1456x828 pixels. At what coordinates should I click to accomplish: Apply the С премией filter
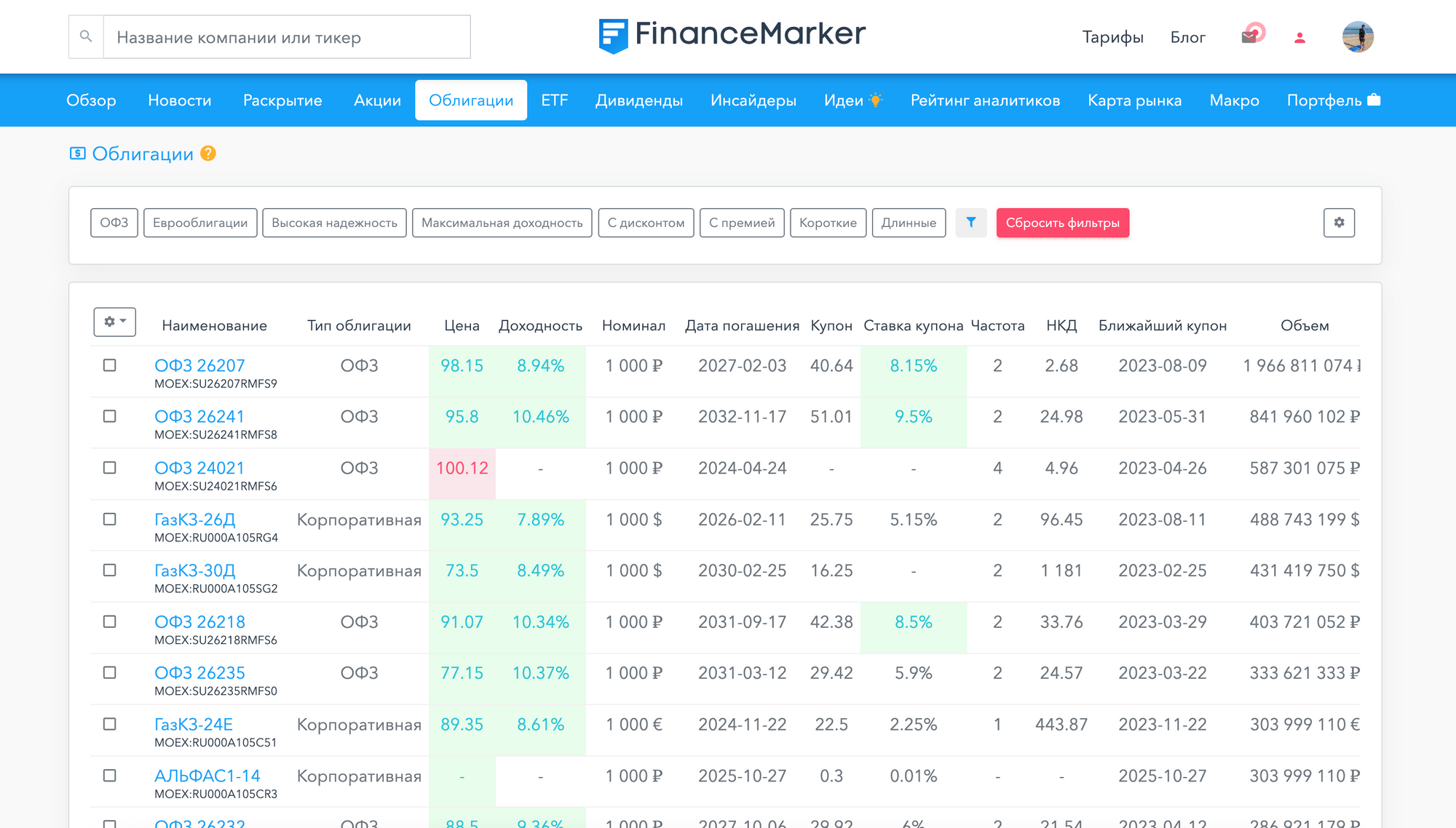(x=742, y=223)
